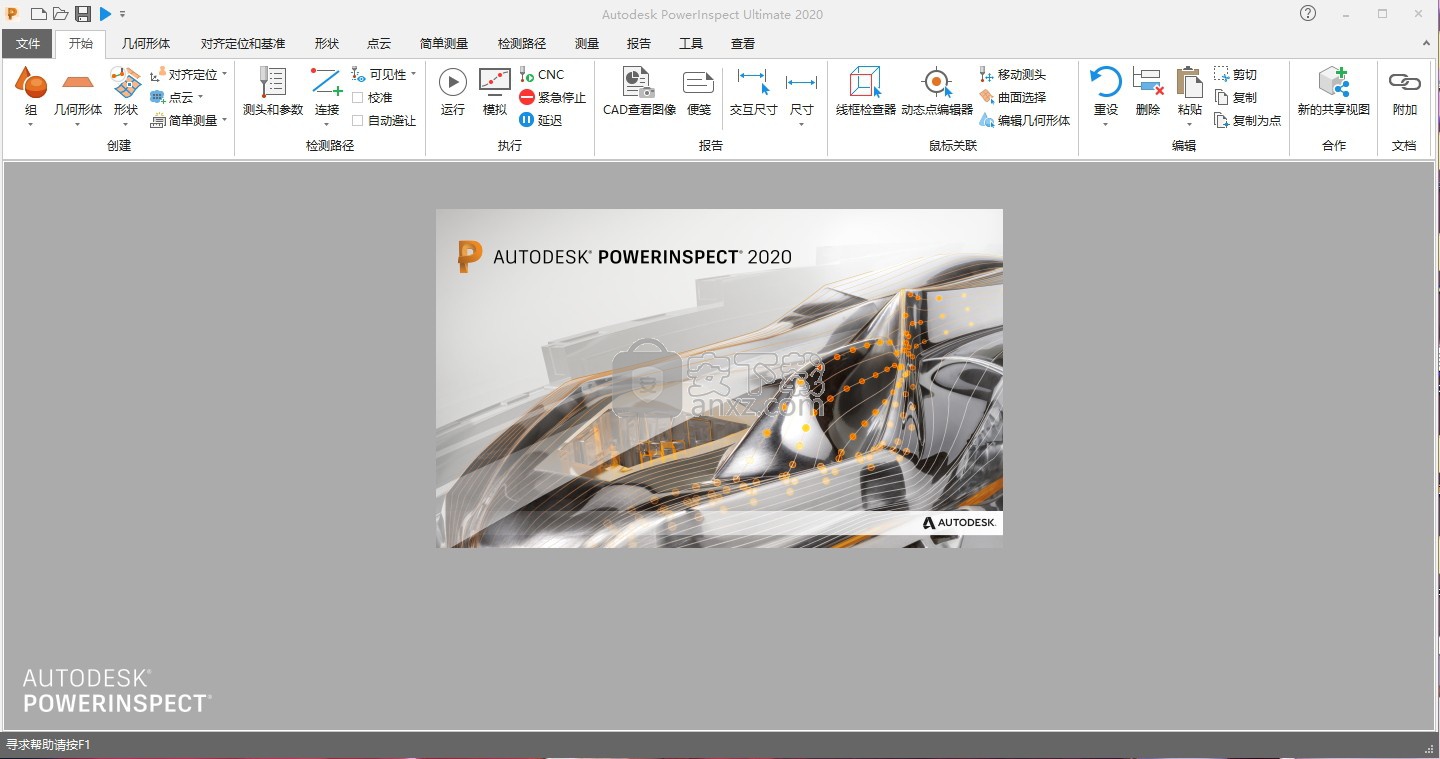This screenshot has width=1440, height=759.
Task: Click the New document icon in quick access toolbar
Action: (x=38, y=14)
